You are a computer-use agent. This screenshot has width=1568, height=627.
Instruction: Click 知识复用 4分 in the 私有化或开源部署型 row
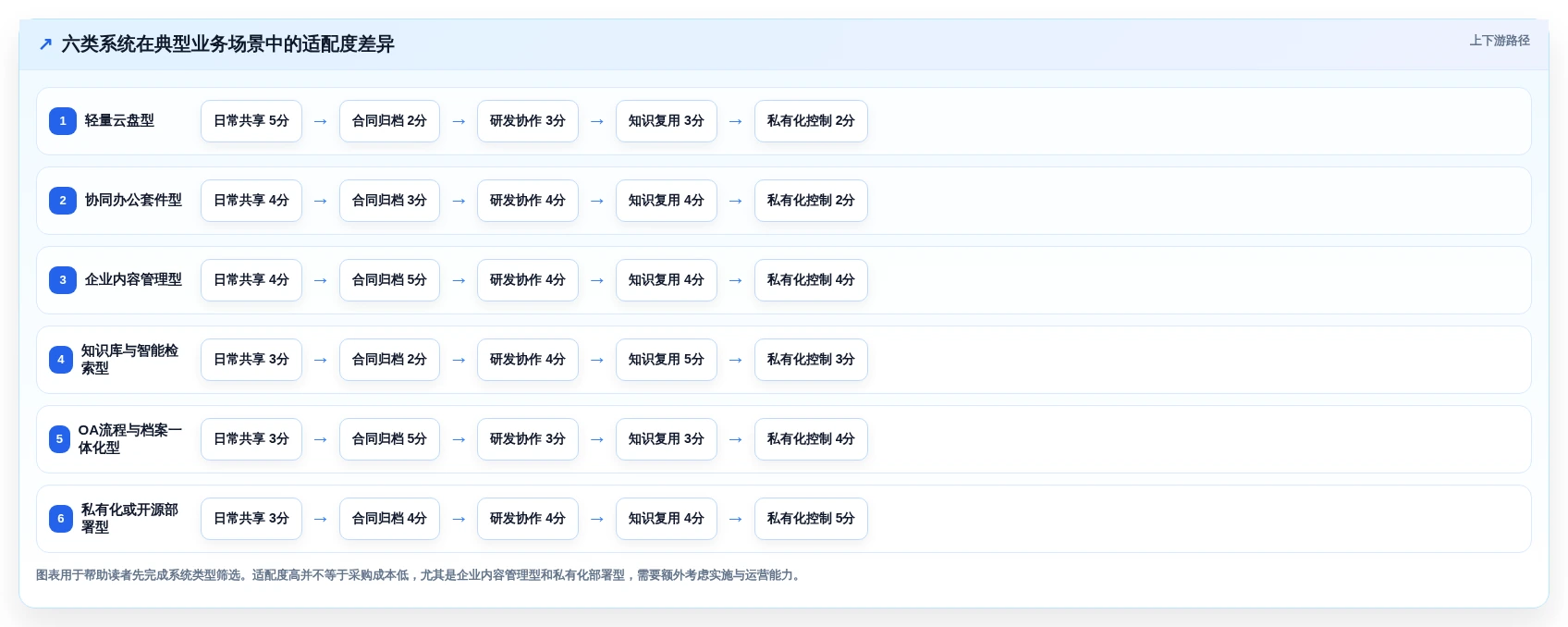[667, 519]
